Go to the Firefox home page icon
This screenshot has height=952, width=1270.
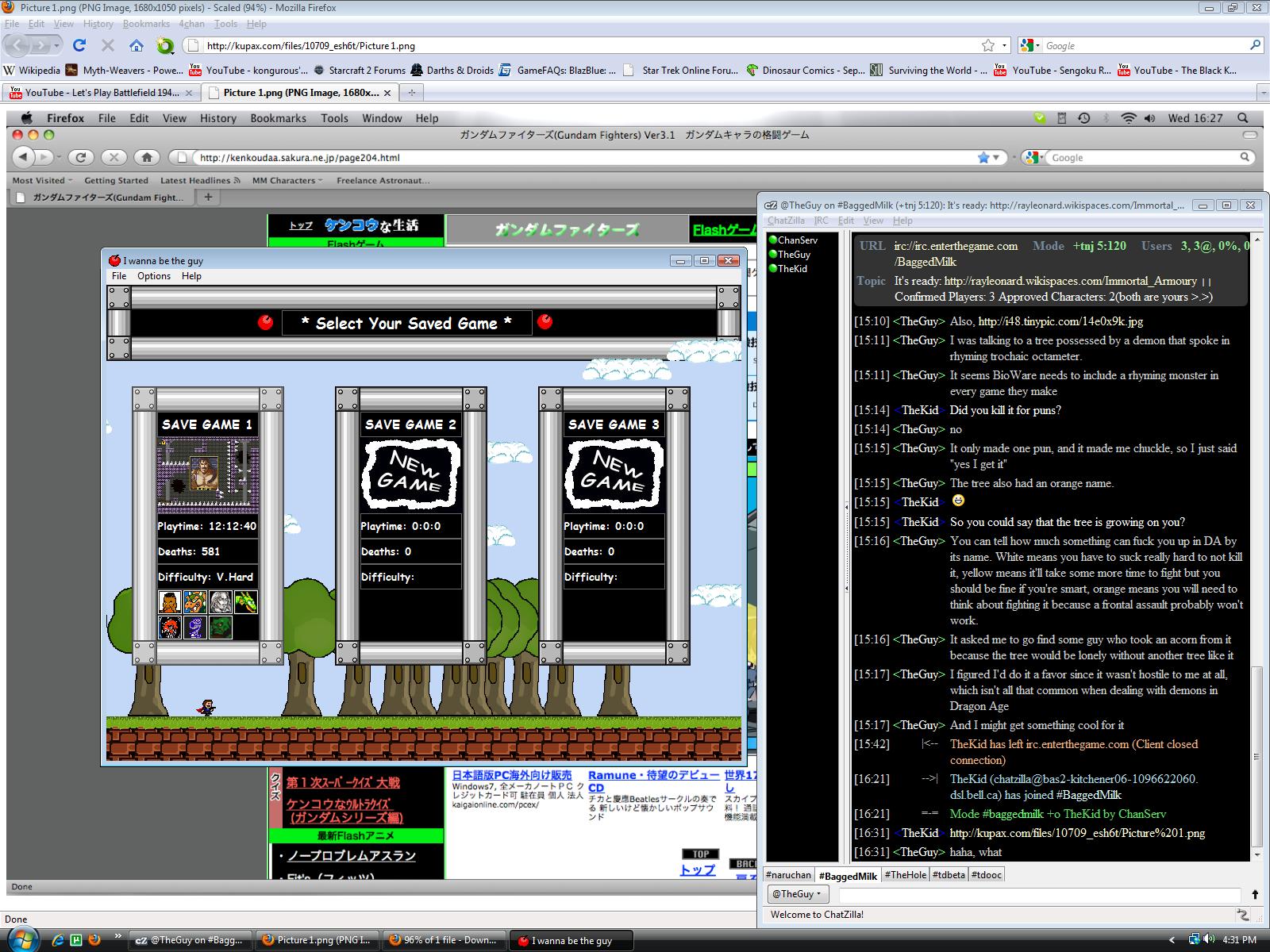[x=137, y=45]
